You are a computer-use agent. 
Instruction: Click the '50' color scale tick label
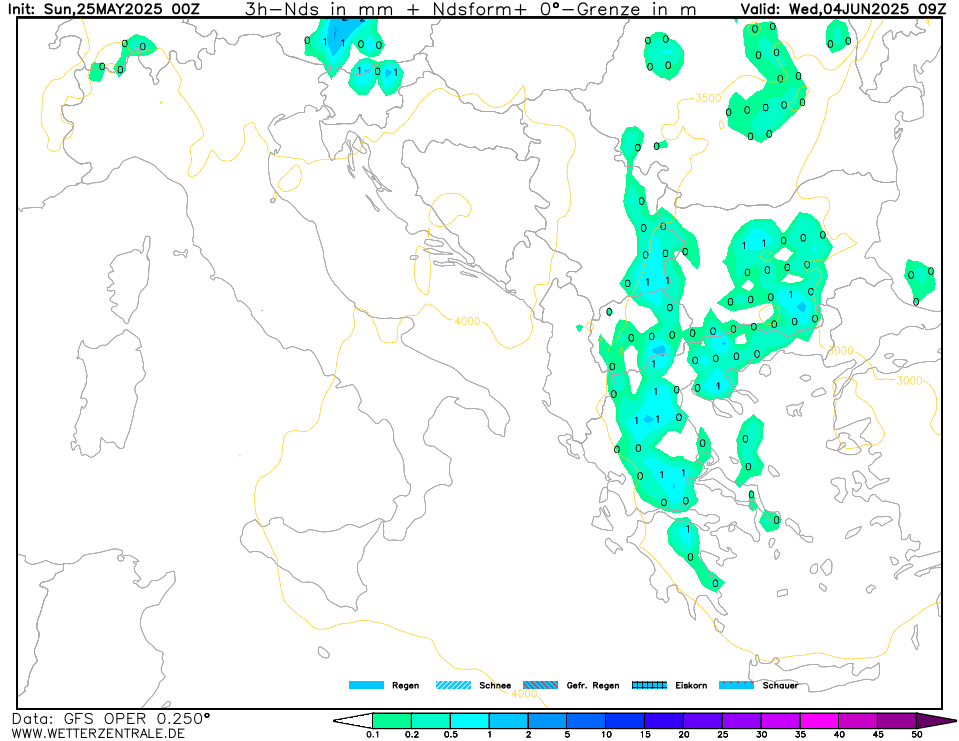coord(917,734)
